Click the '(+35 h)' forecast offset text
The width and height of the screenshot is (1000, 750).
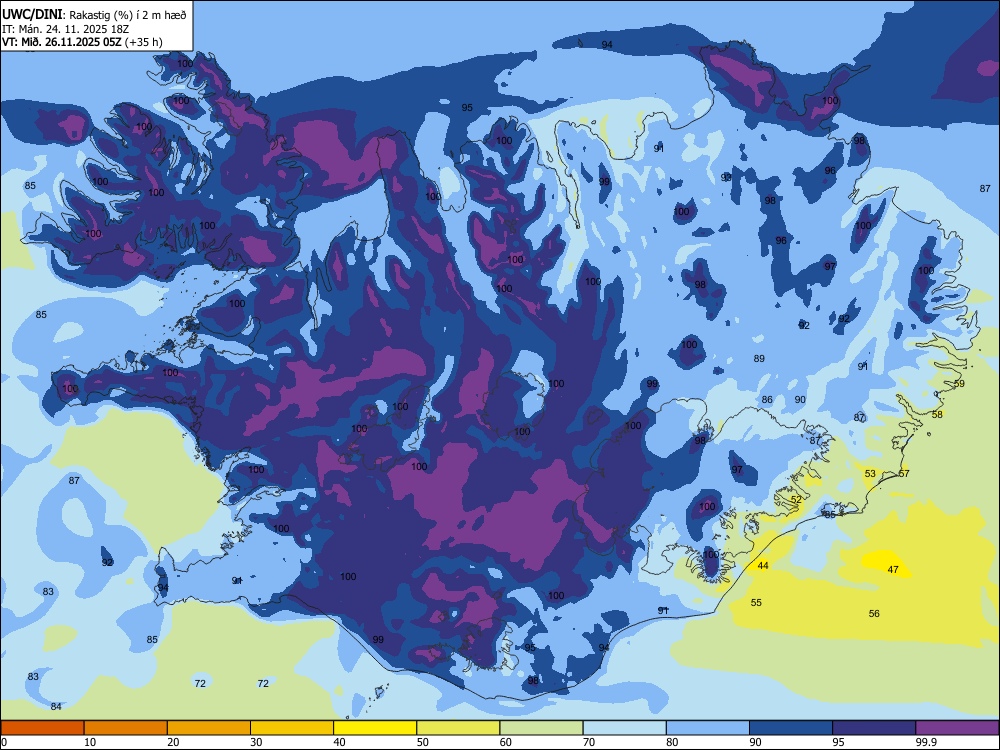coord(143,42)
